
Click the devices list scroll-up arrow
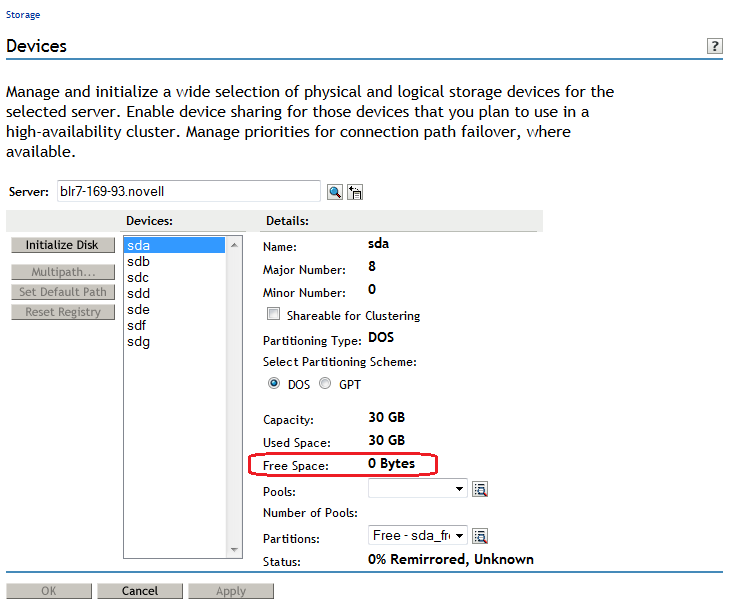pyautogui.click(x=235, y=244)
